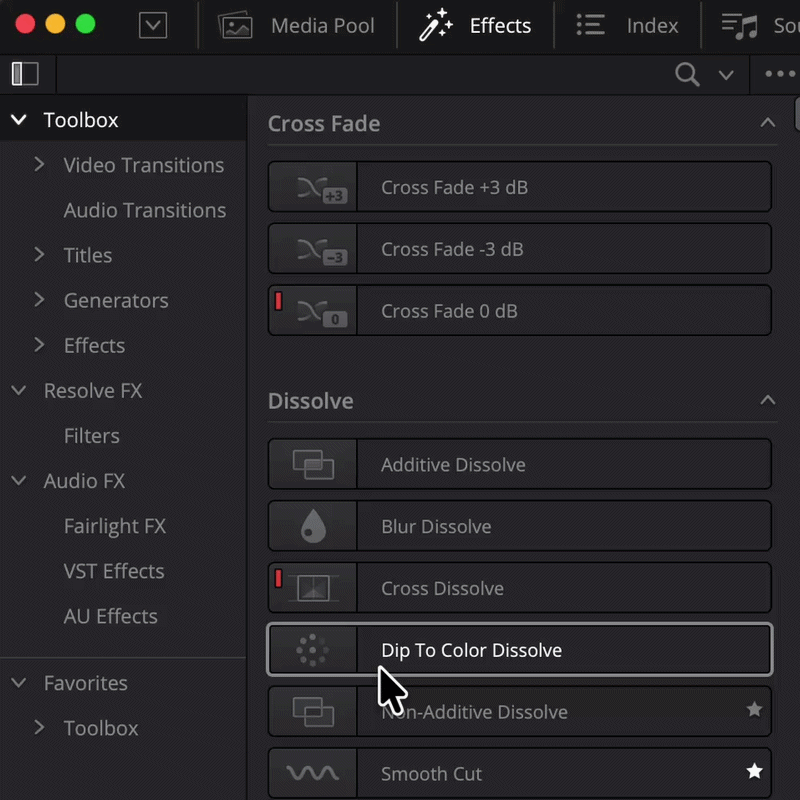Click the Cross Dissolve thumbnail icon

coord(313,588)
